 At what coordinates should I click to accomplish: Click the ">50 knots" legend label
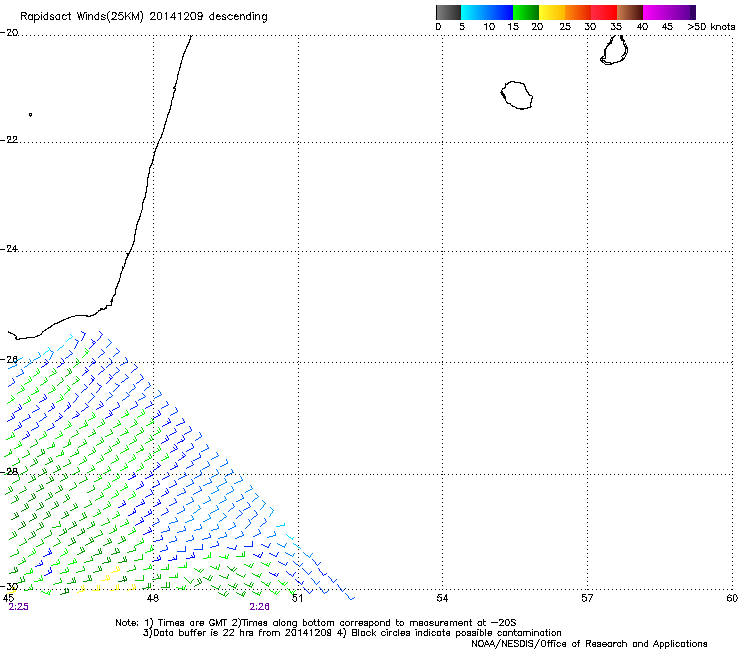pos(711,27)
